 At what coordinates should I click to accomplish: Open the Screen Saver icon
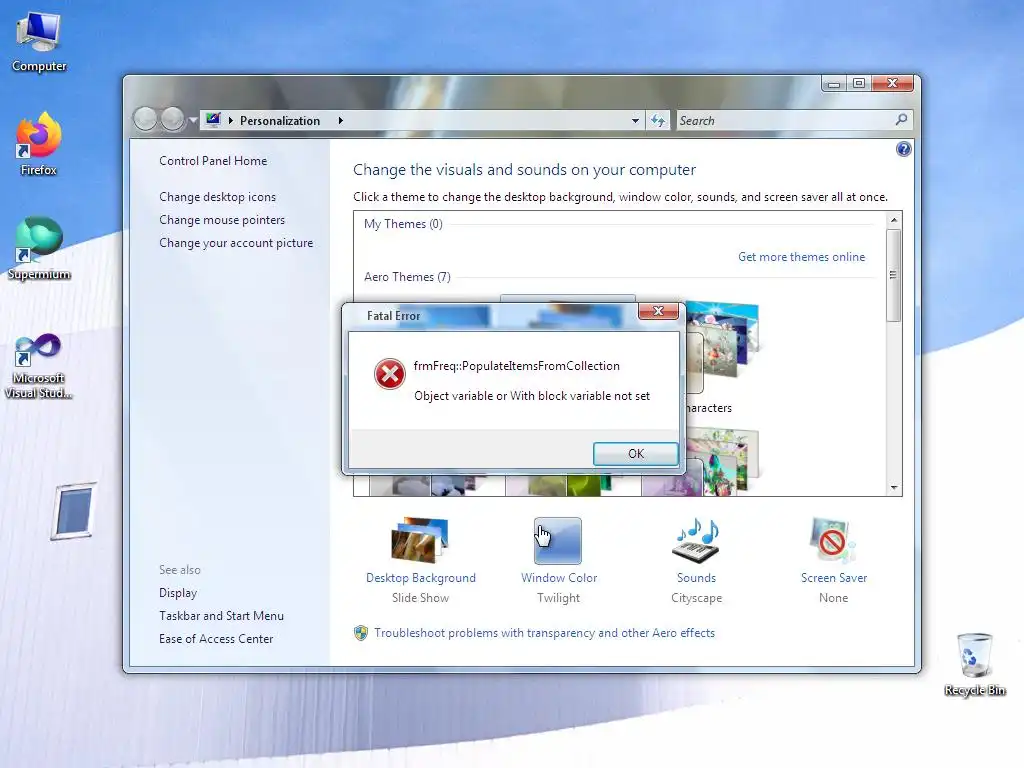[x=833, y=540]
